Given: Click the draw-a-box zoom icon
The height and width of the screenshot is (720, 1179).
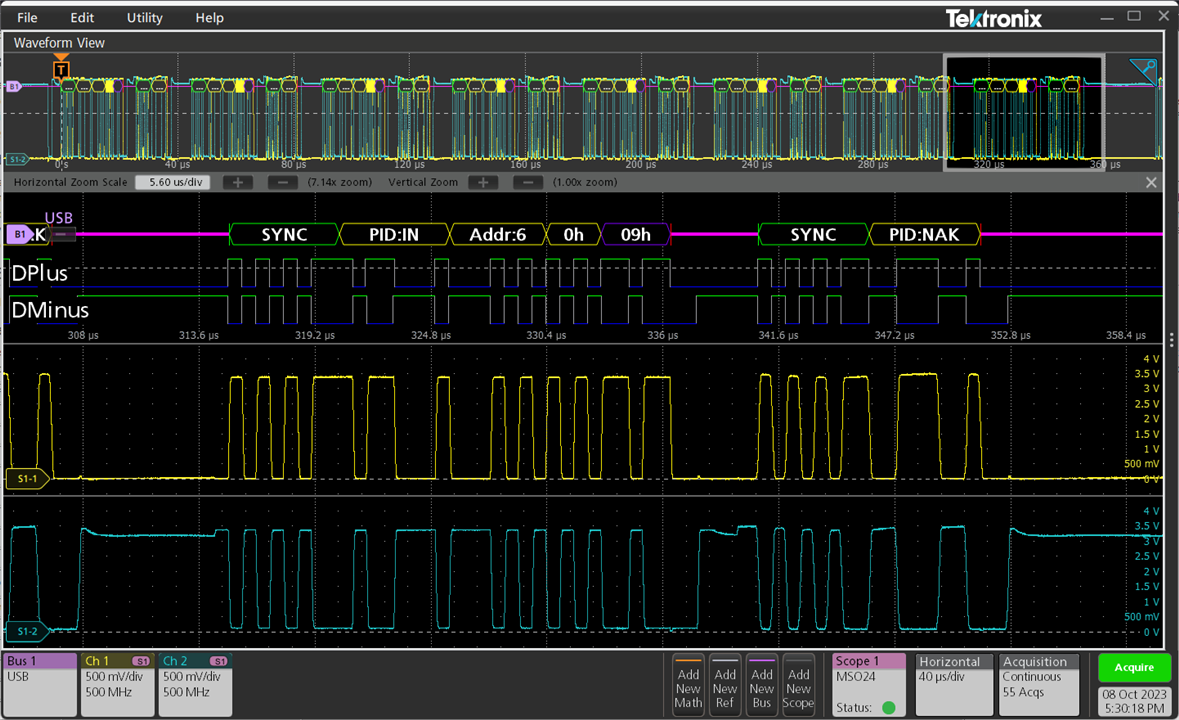Looking at the screenshot, I should coord(1143,71).
